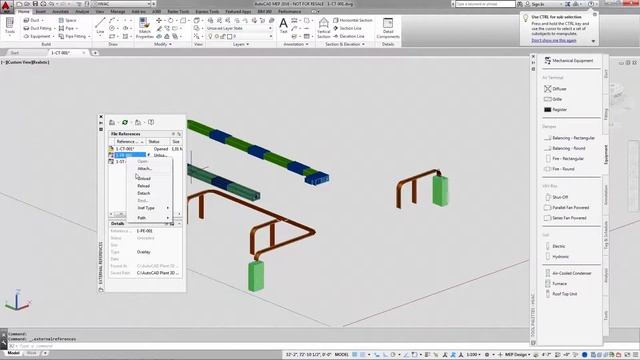Screen dimensions: 640x360
Task: Click the Section Line tool
Action: coord(347,28)
